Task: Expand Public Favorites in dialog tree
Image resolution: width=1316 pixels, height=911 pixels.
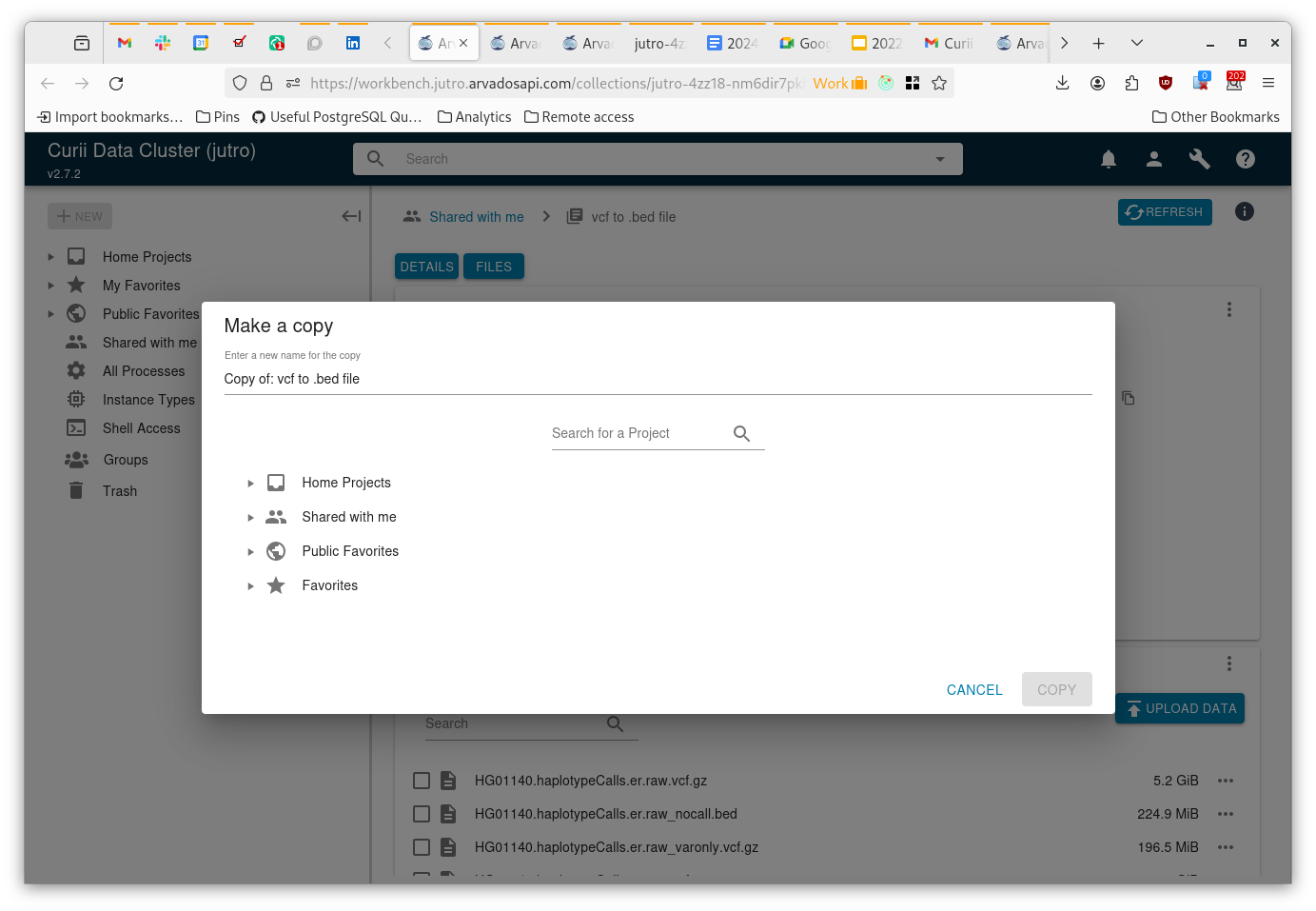Action: click(x=250, y=552)
